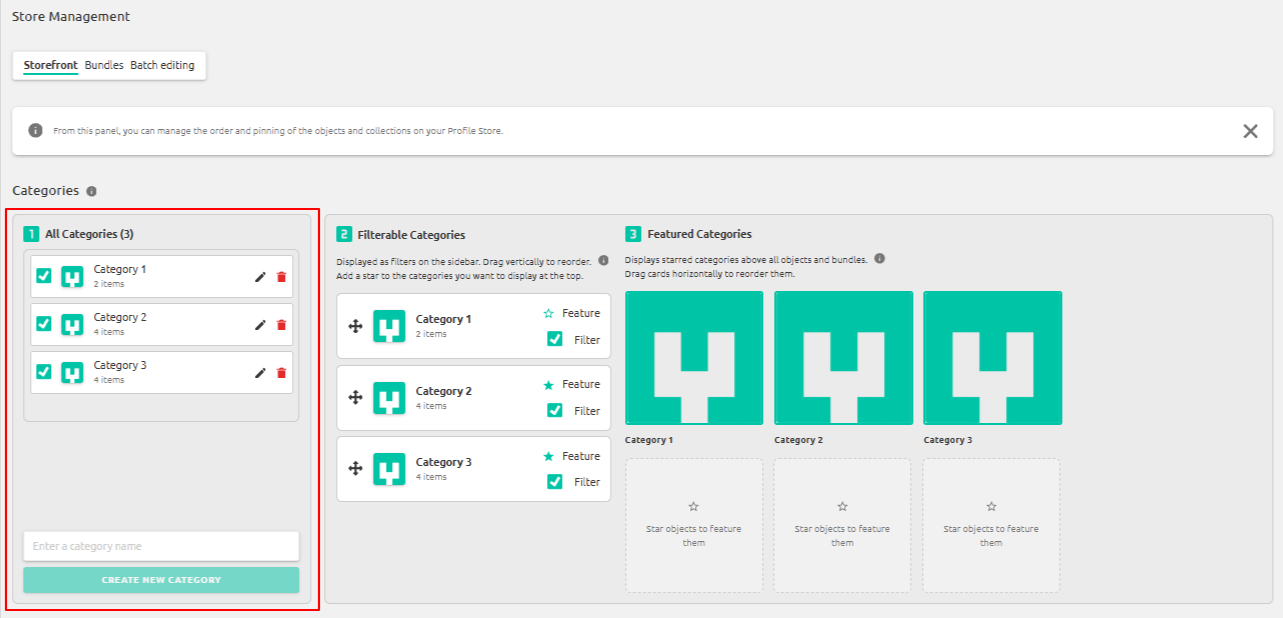Select the featured Category 2 card thumbnail
Viewport: 1283px width, 618px height.
pos(843,358)
